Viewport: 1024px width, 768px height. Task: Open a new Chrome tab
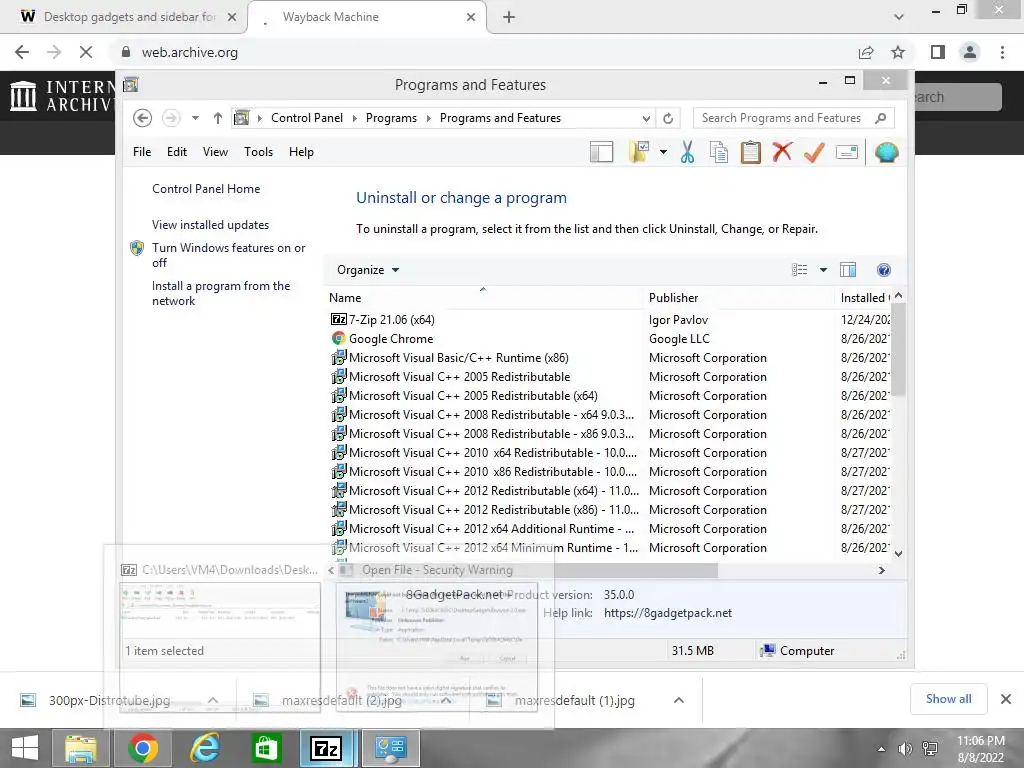click(x=509, y=17)
